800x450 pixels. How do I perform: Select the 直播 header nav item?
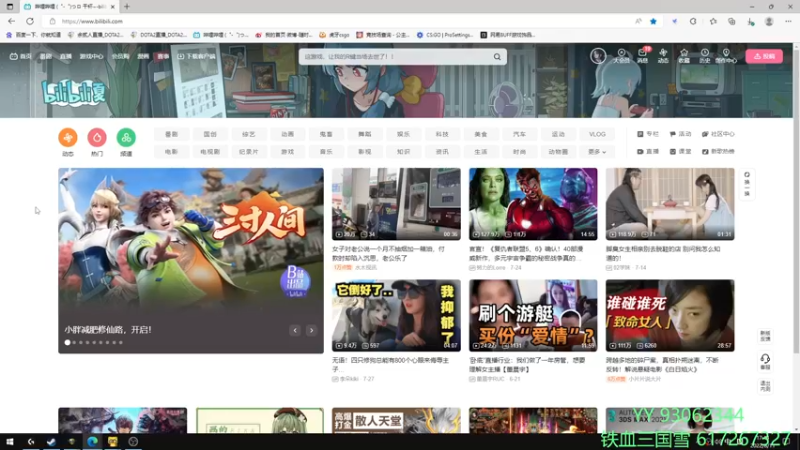pyautogui.click(x=65, y=56)
